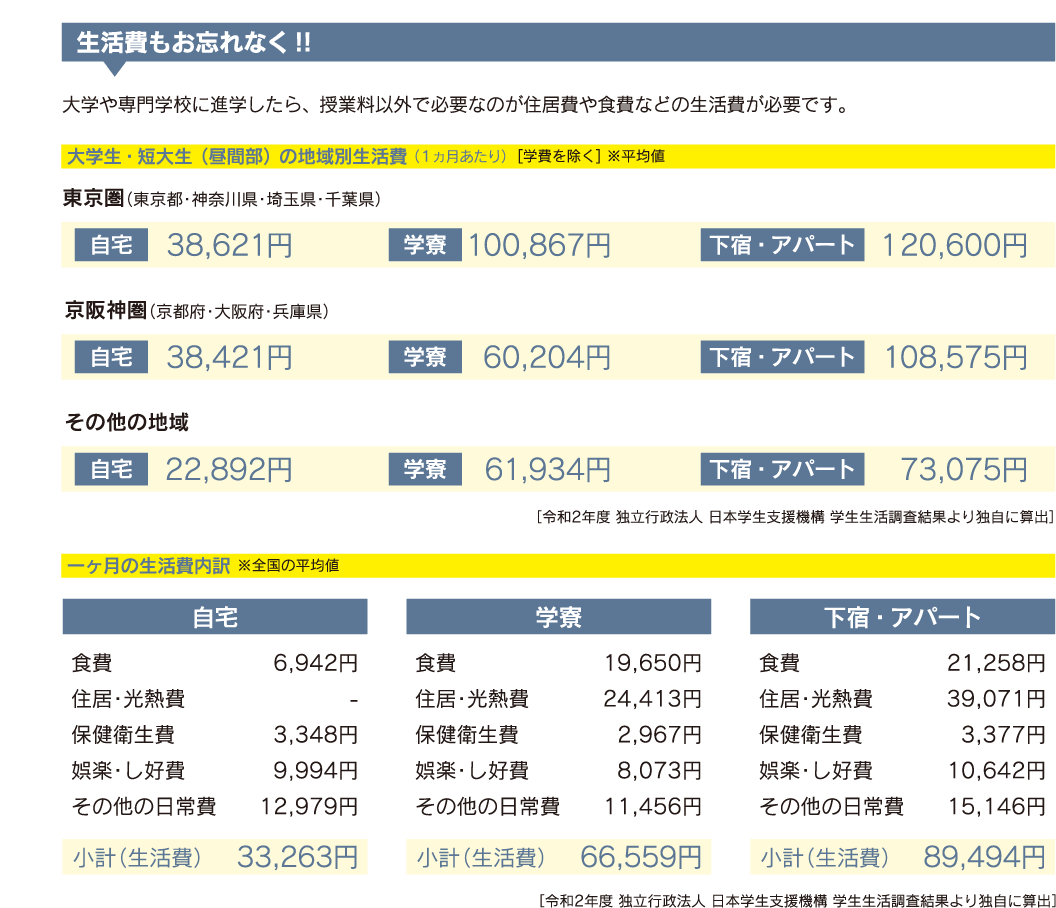Click the 66,559円 subtotal for 学寮
Viewport: 1056px width, 908px height.
641,857
